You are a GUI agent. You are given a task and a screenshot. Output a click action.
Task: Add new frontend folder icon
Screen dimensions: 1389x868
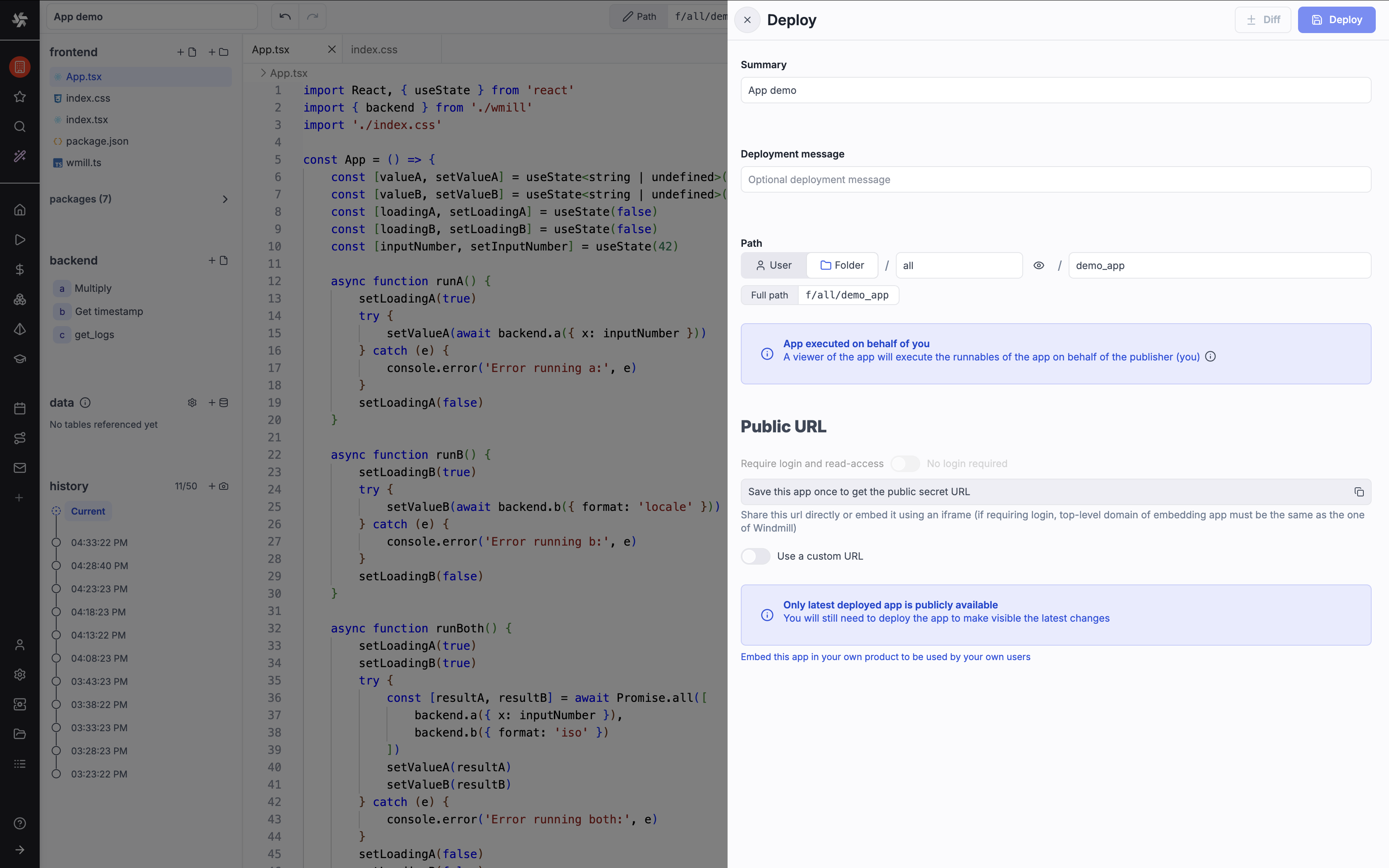click(218, 52)
